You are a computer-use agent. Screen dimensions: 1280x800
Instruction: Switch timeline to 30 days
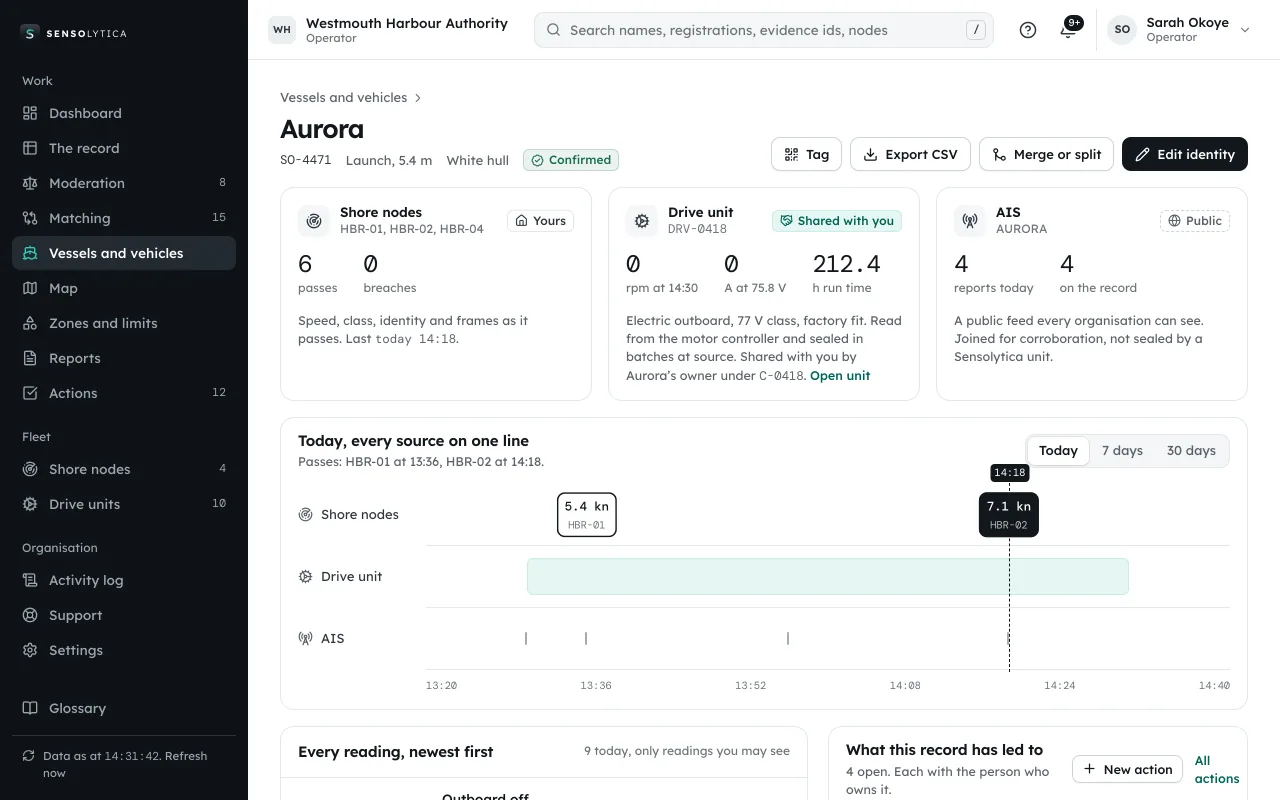click(x=1191, y=451)
